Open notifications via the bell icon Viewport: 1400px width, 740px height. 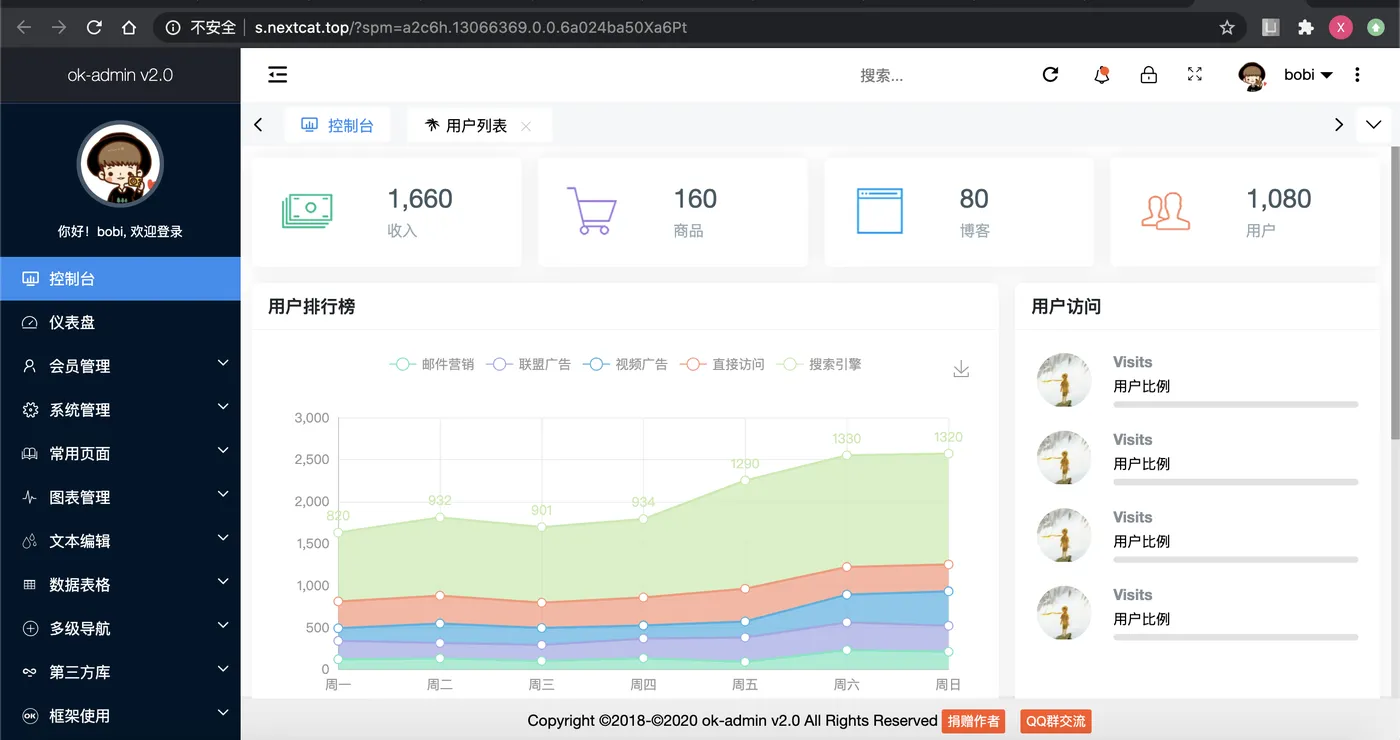pyautogui.click(x=1102, y=74)
